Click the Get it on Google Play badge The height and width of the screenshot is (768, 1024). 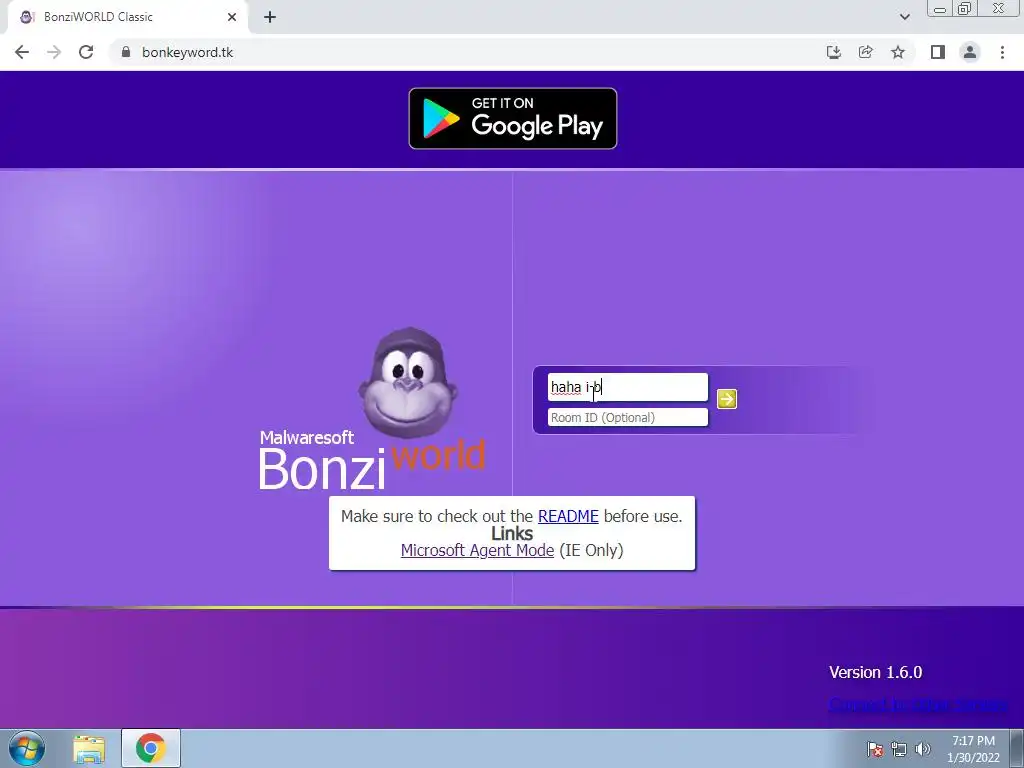click(x=513, y=118)
